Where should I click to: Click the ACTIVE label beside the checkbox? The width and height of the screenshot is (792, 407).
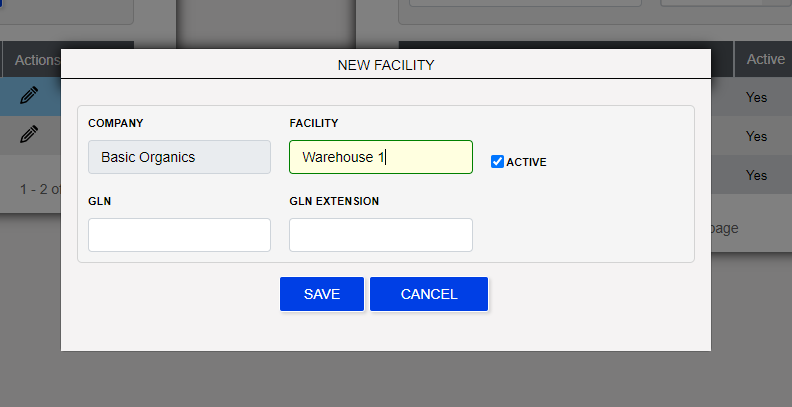click(x=526, y=162)
